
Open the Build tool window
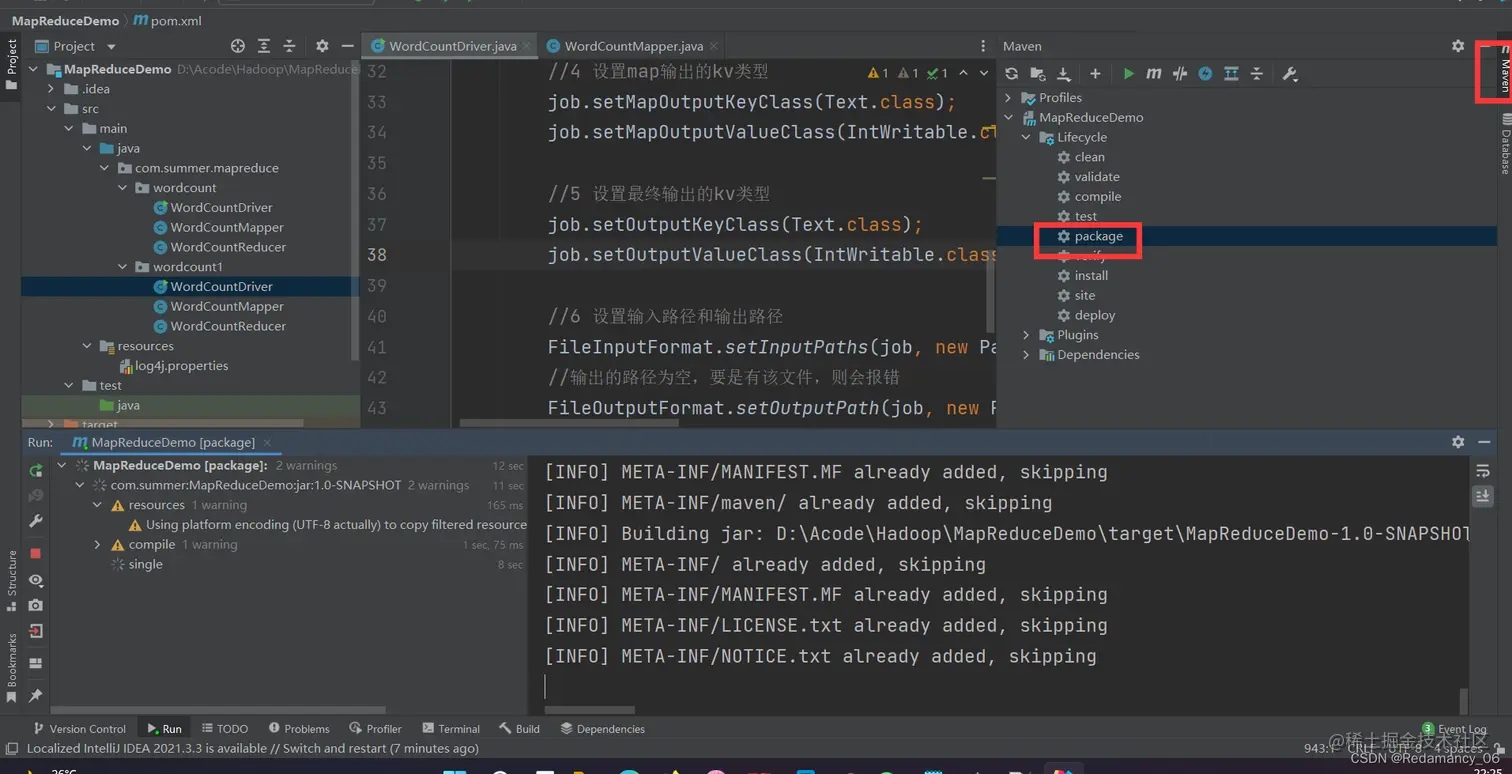coord(520,729)
